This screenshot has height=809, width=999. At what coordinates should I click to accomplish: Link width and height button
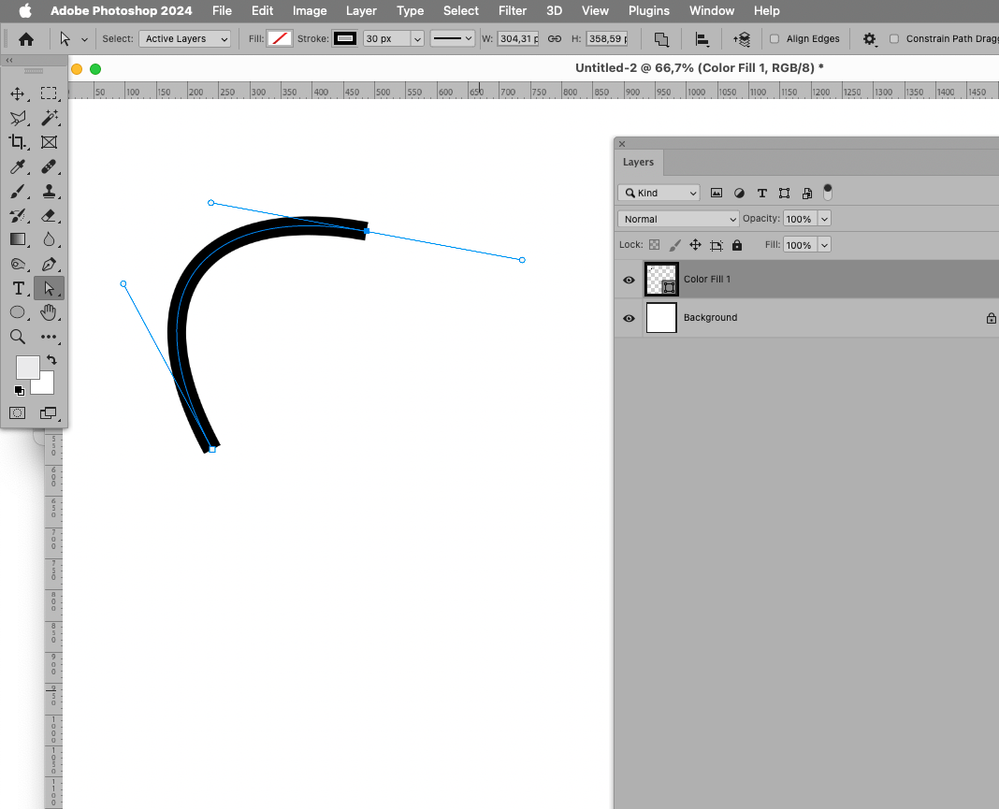[554, 39]
